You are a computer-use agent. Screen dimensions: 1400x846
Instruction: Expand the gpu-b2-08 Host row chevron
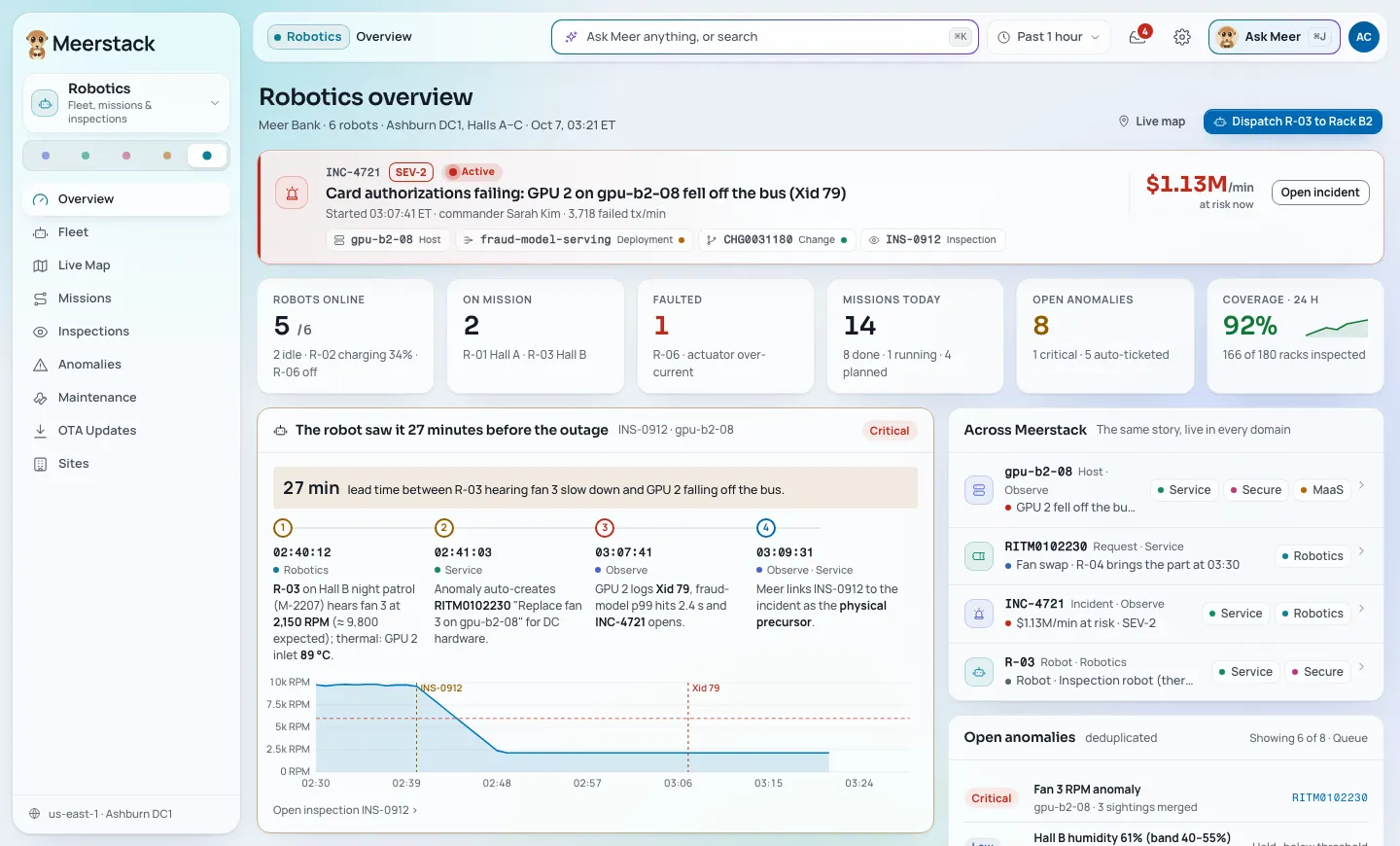[x=1361, y=484]
